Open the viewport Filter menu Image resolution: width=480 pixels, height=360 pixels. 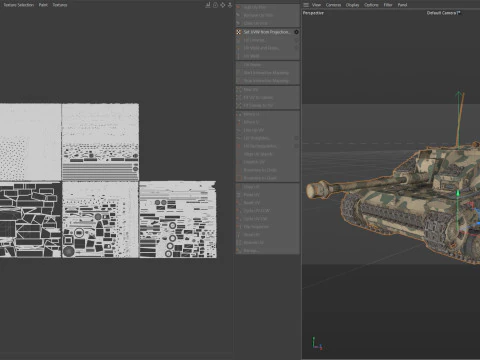coord(388,5)
